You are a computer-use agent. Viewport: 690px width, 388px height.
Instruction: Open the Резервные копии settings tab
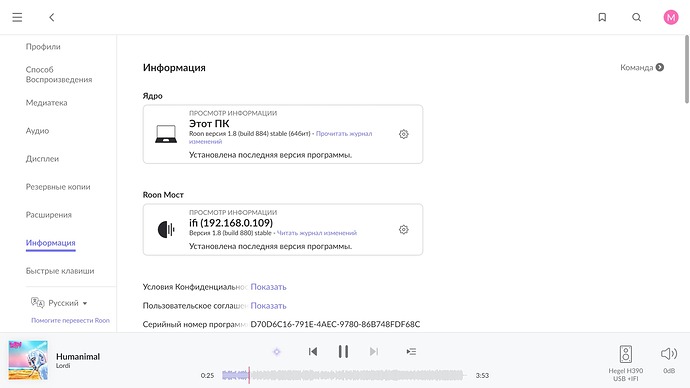58,187
